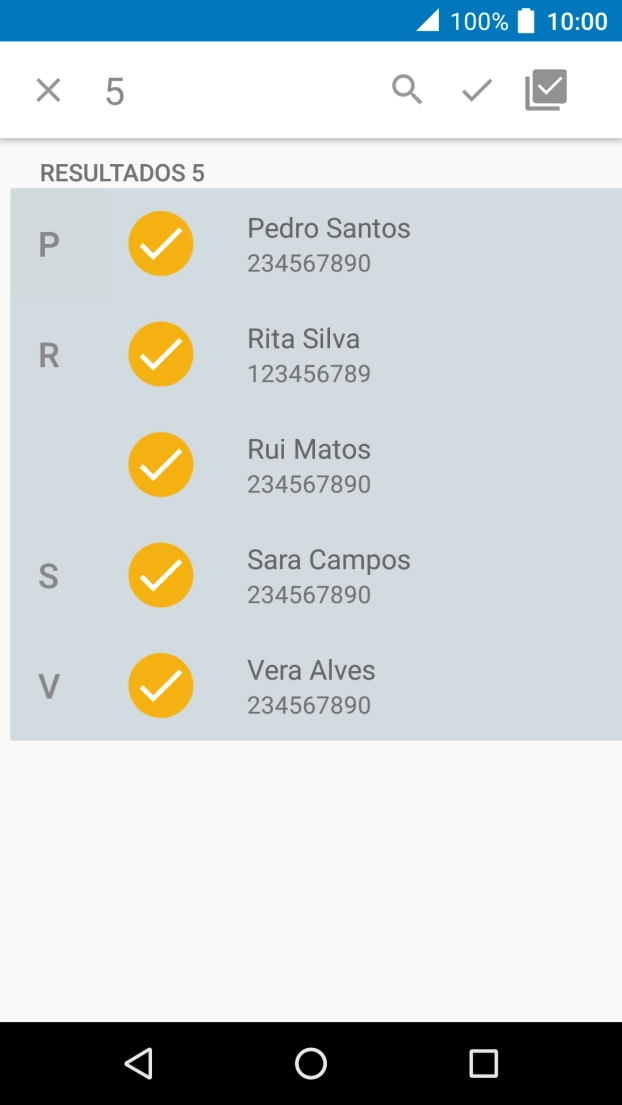This screenshot has width=622, height=1105.
Task: Tap the RESULTADOS 5 header
Action: [x=121, y=172]
